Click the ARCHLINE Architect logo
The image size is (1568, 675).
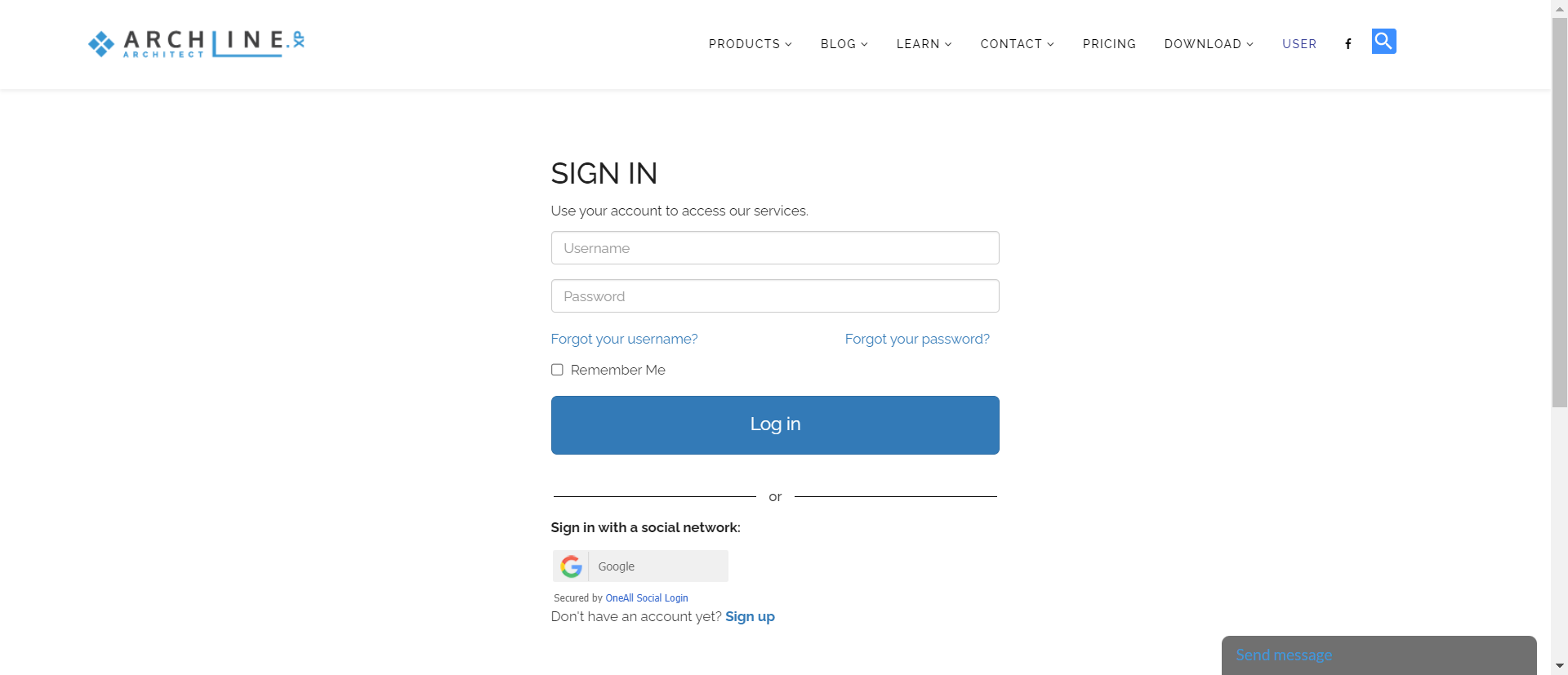point(196,43)
